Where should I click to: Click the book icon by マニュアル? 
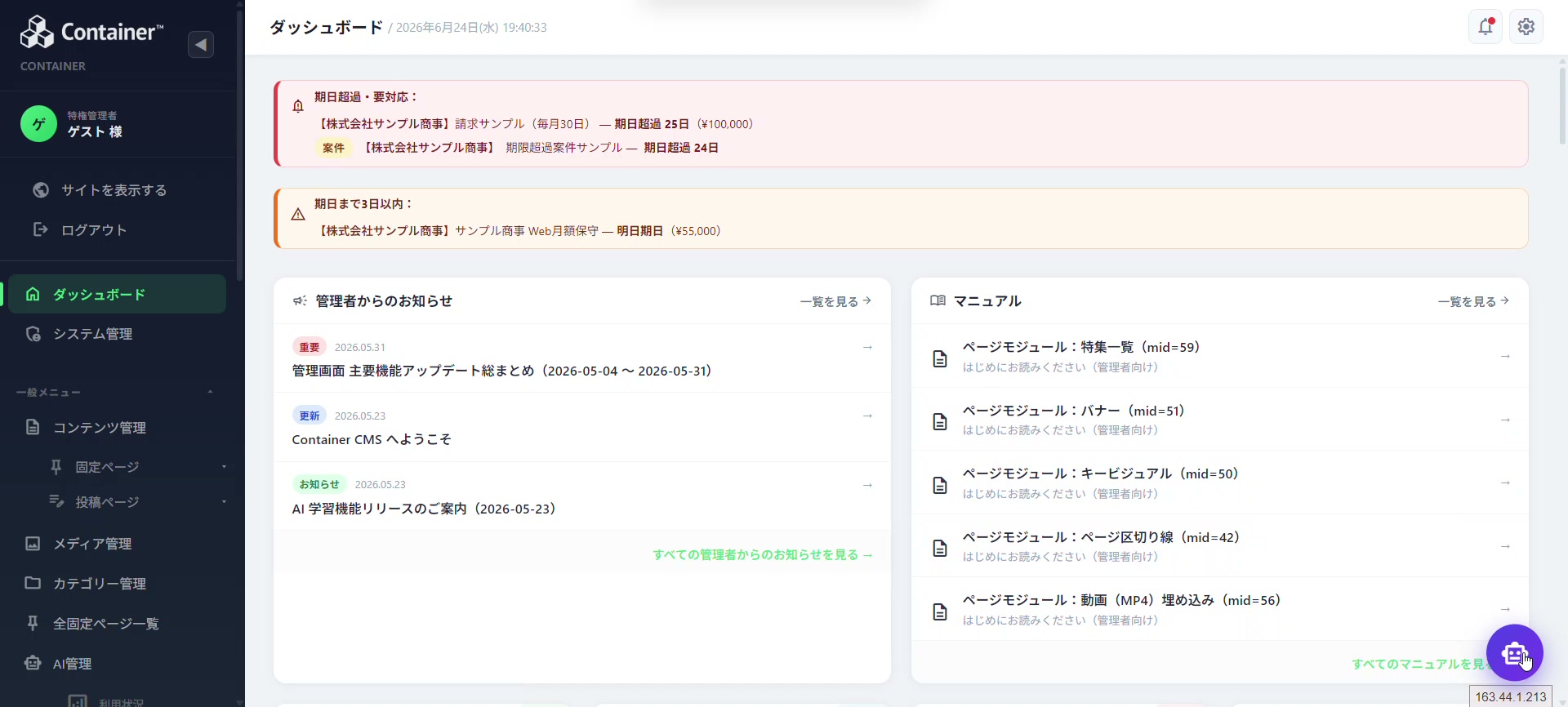click(x=938, y=301)
